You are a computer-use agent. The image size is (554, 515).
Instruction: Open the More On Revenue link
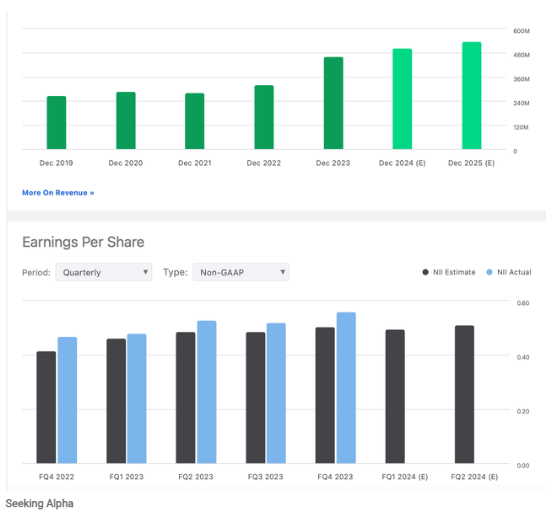(58, 193)
